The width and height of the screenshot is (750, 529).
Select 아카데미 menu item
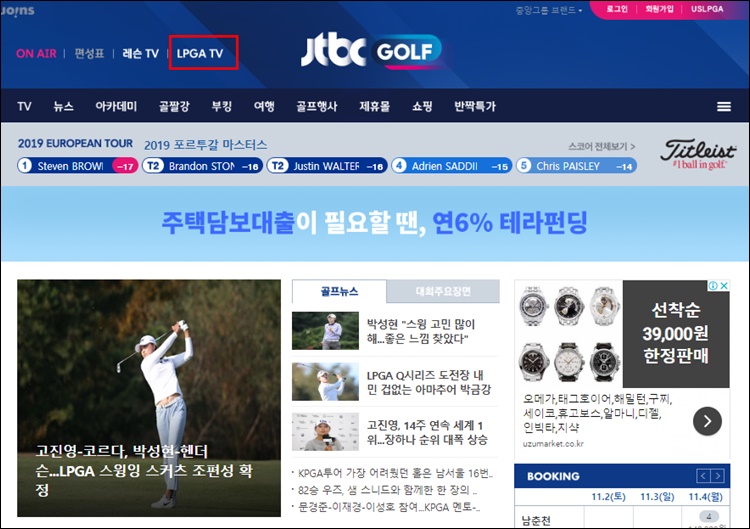116,106
